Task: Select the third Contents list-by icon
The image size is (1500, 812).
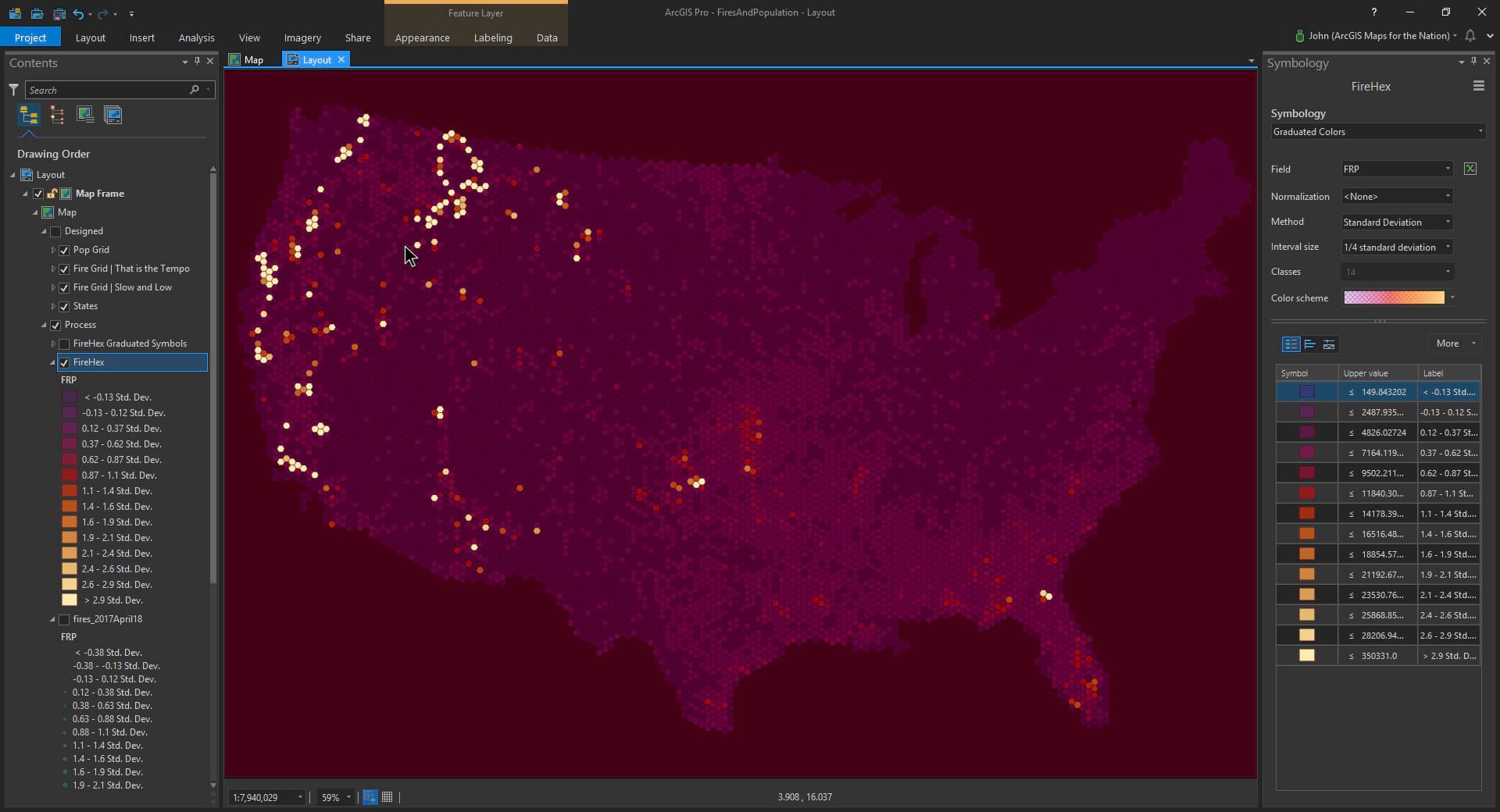Action: point(85,116)
